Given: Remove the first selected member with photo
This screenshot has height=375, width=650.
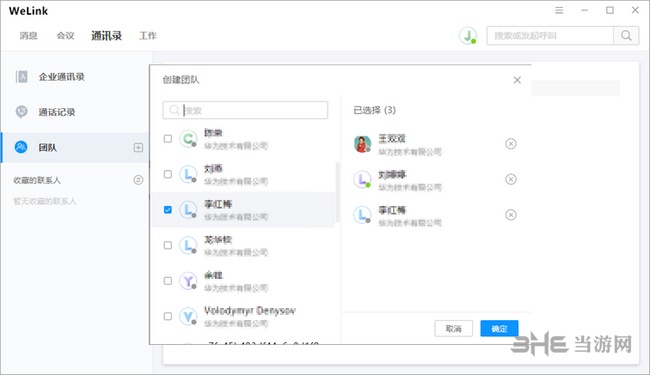Looking at the screenshot, I should point(511,144).
